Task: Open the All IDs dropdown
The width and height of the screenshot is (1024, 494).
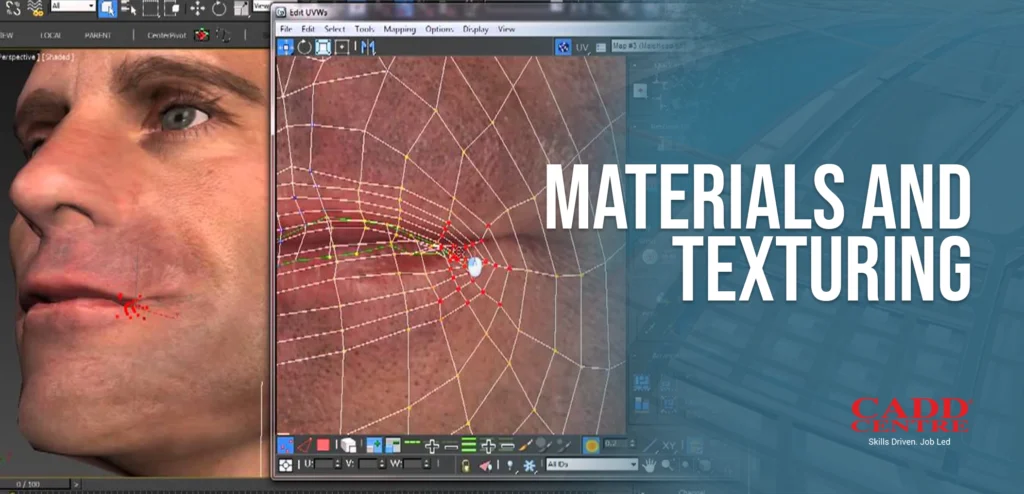Action: pyautogui.click(x=591, y=465)
